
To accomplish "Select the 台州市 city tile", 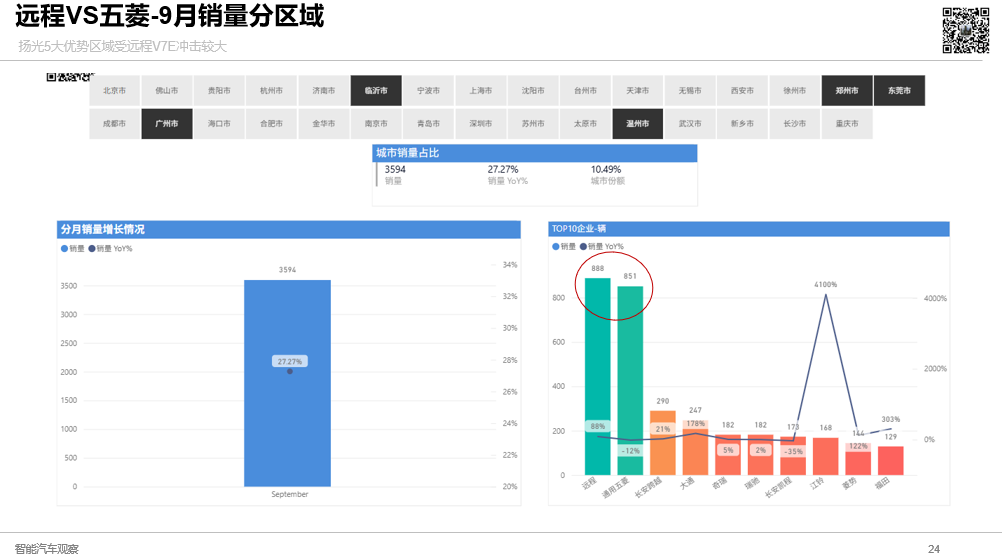I will (x=585, y=91).
